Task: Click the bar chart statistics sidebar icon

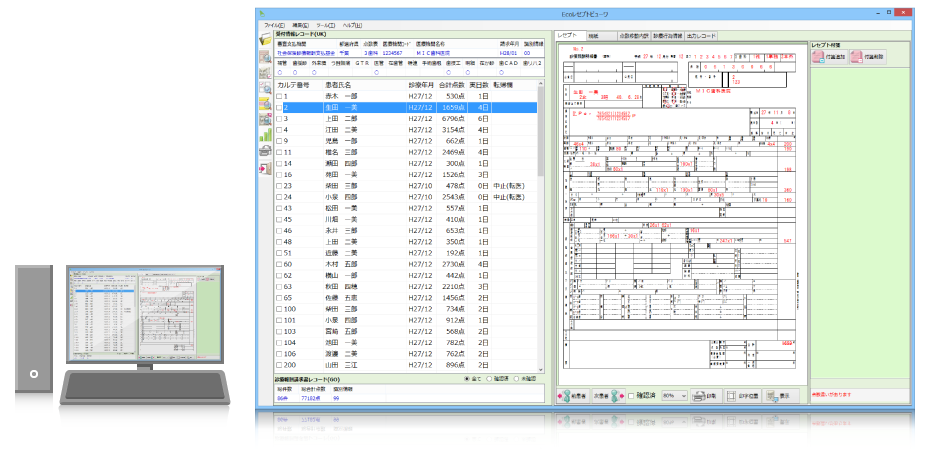Action: click(x=265, y=135)
